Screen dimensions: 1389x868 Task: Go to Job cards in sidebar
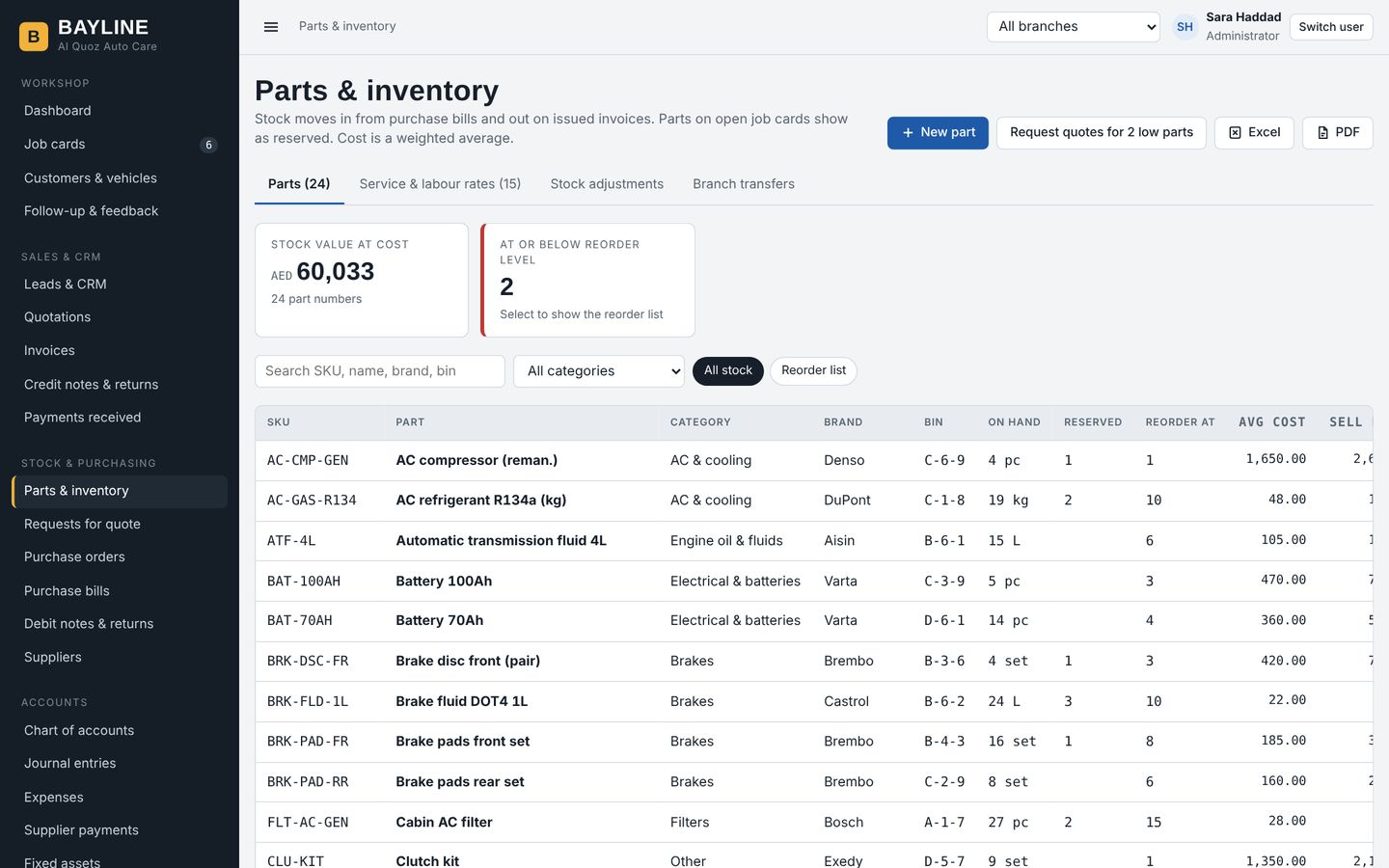point(120,145)
